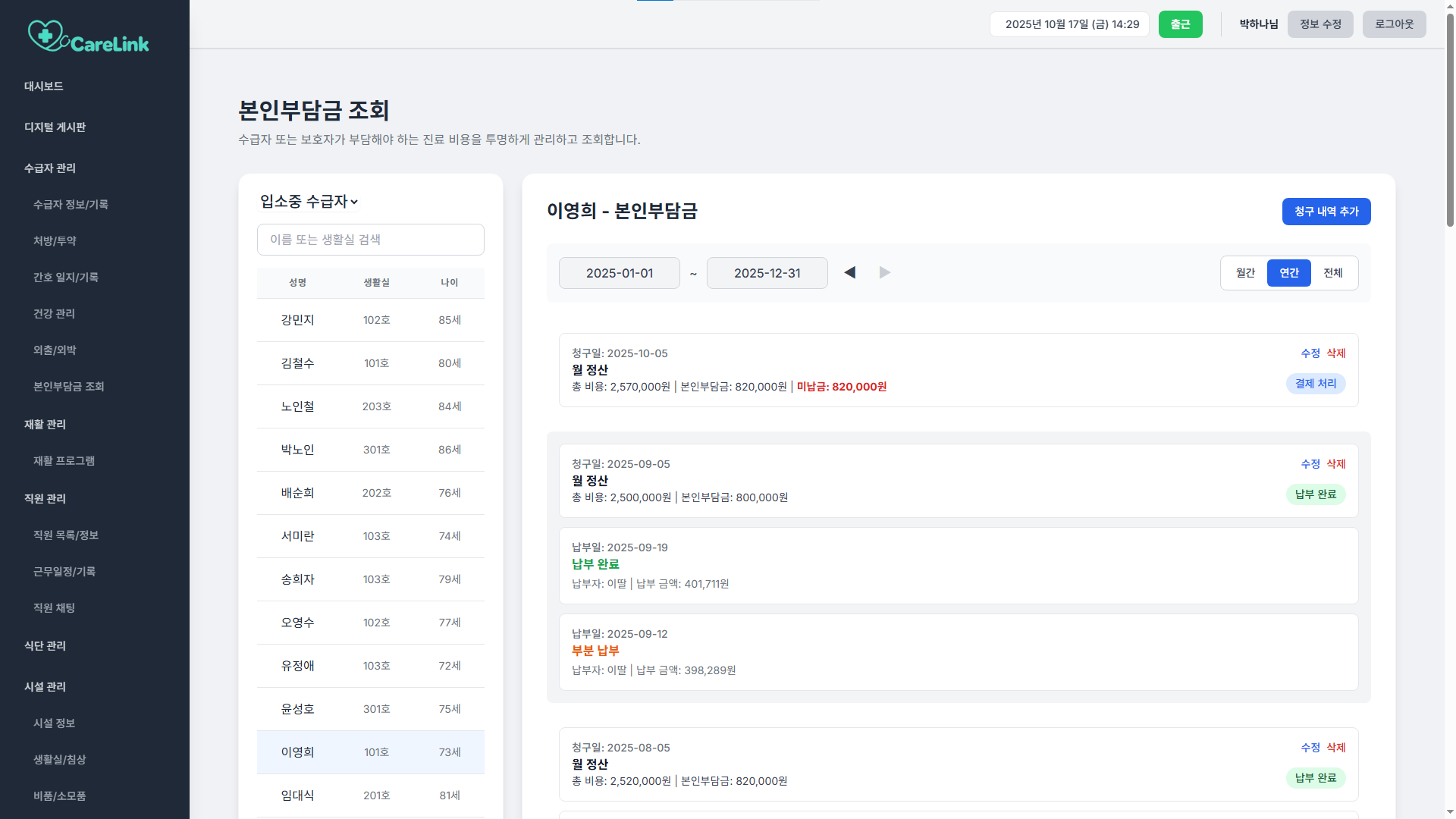Screen dimensions: 1456x819
Task: Open 생활실/침상 submenu
Action: point(59,760)
